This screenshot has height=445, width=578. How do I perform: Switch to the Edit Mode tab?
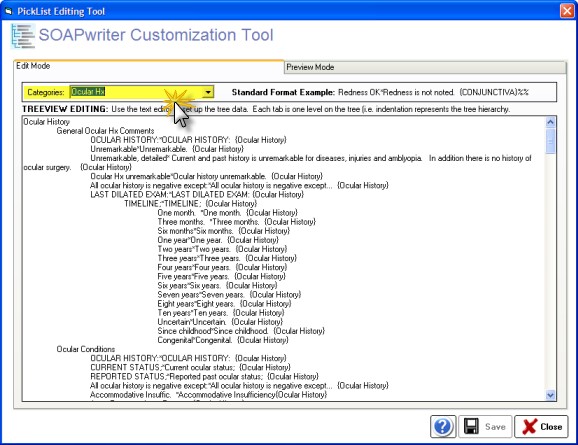coord(149,66)
